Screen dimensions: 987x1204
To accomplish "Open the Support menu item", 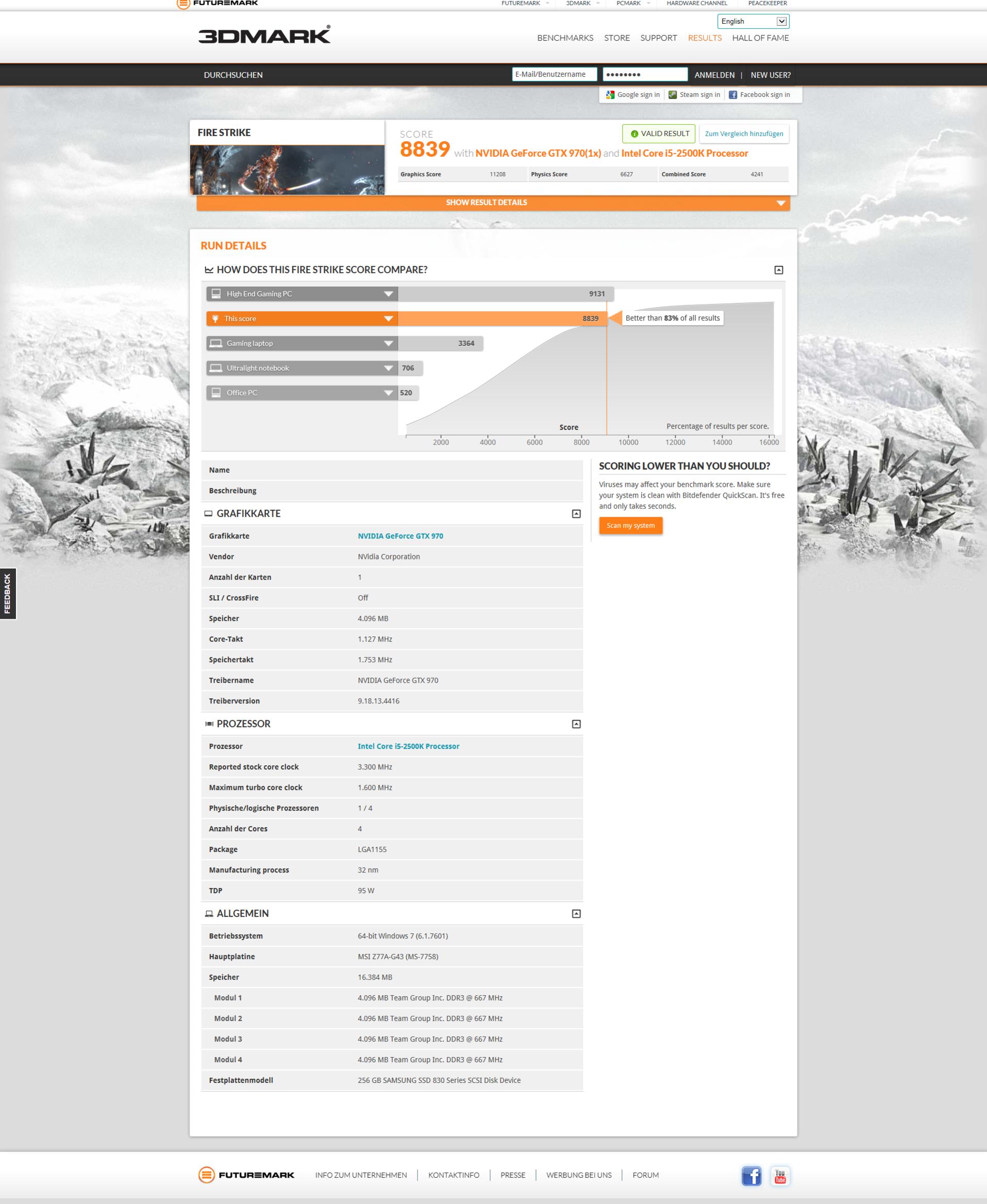I will [658, 38].
